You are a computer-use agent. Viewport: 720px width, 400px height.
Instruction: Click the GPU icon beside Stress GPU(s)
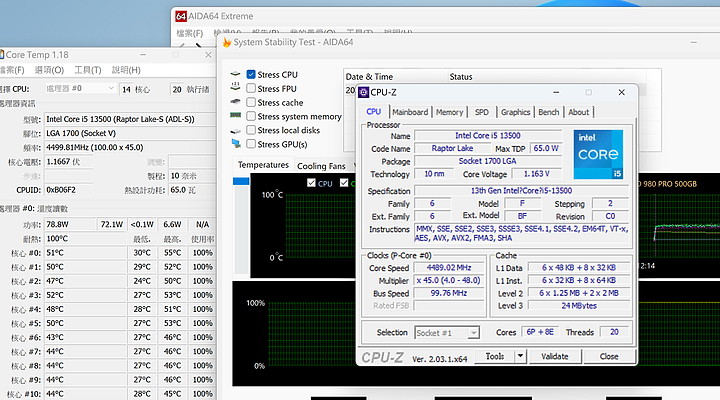[236, 144]
